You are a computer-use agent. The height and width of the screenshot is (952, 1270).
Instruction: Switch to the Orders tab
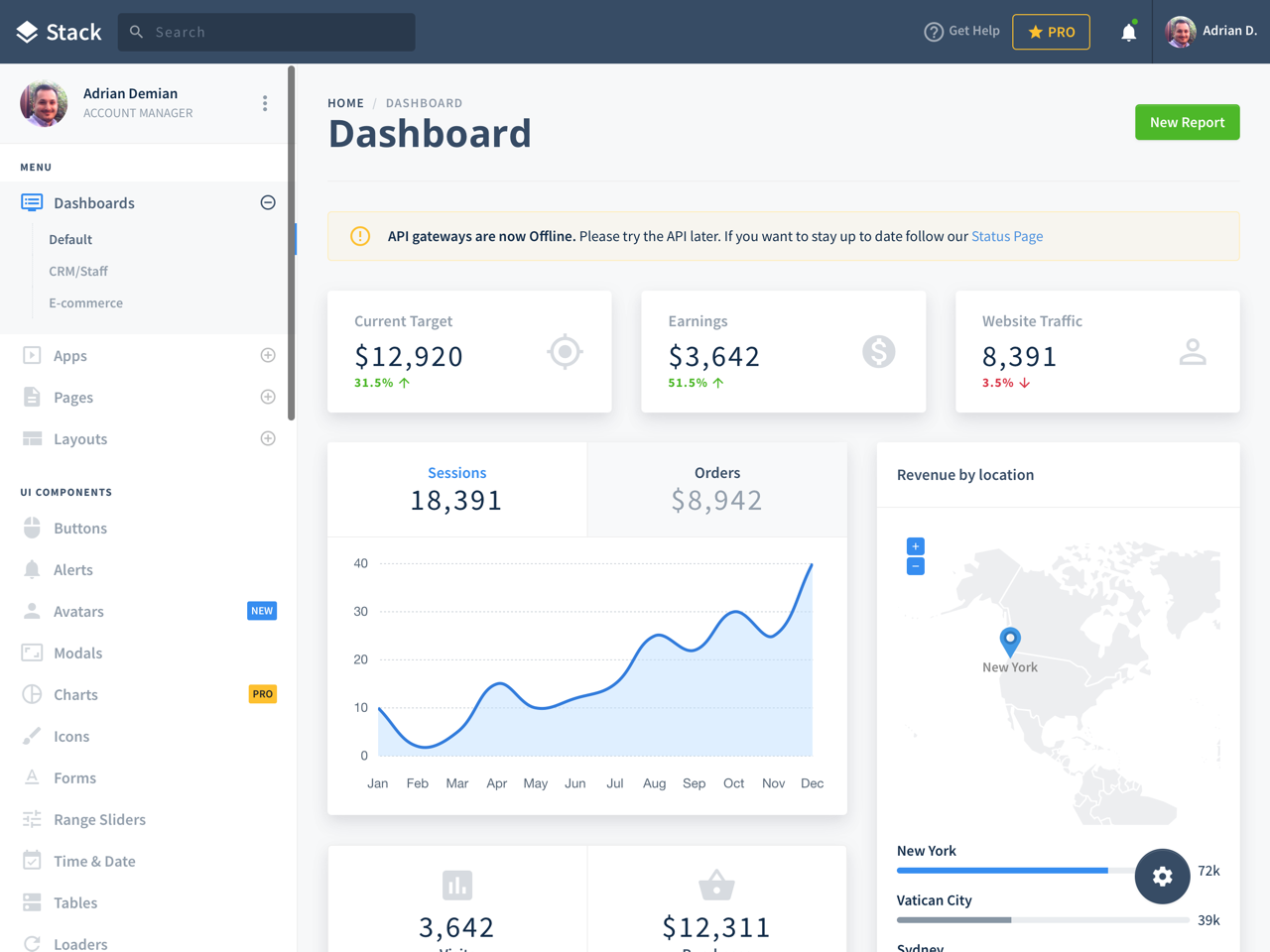click(x=716, y=489)
